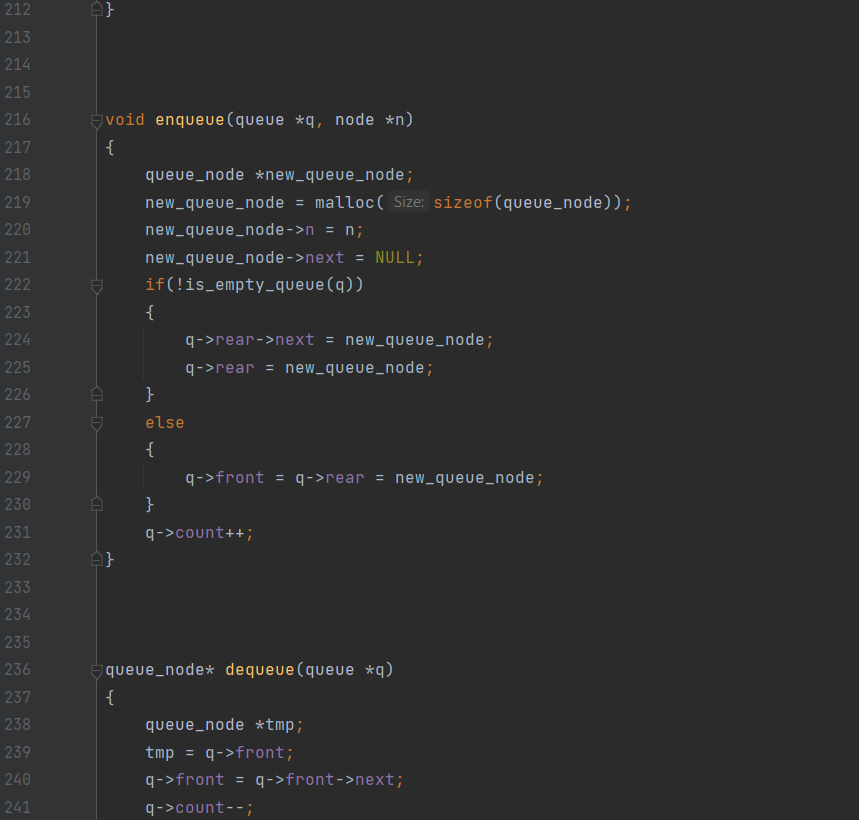Click the fold end marker at line 232
The width and height of the screenshot is (859, 820).
click(96, 559)
